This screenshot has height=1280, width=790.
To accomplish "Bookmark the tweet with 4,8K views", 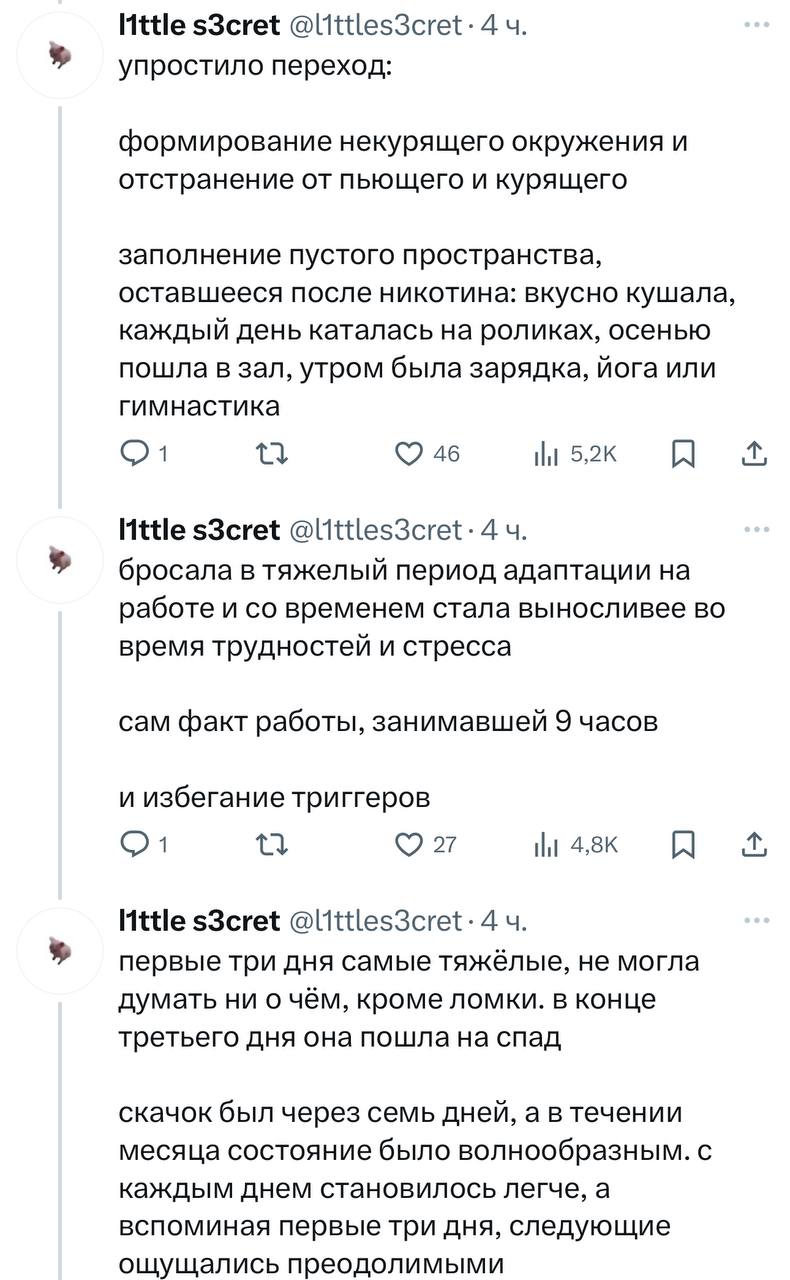I will [683, 844].
